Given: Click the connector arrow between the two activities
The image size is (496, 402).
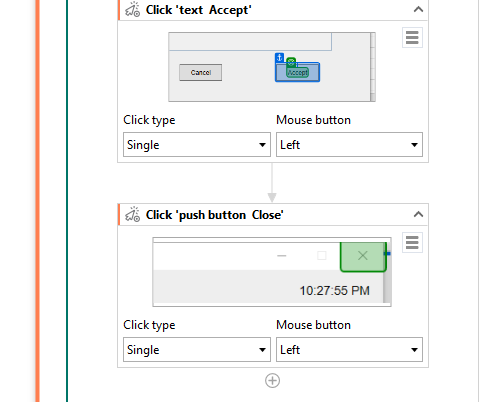Looking at the screenshot, I should 272,183.
